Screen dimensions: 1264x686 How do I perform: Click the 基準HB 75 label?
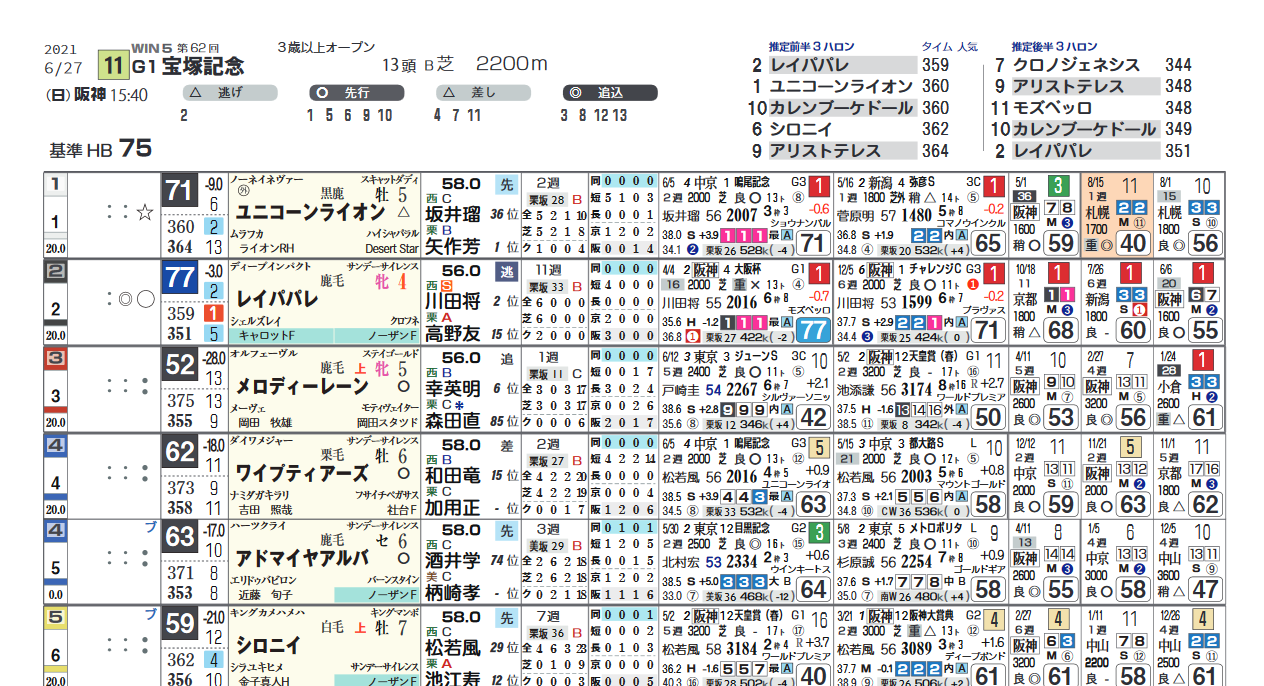point(100,149)
